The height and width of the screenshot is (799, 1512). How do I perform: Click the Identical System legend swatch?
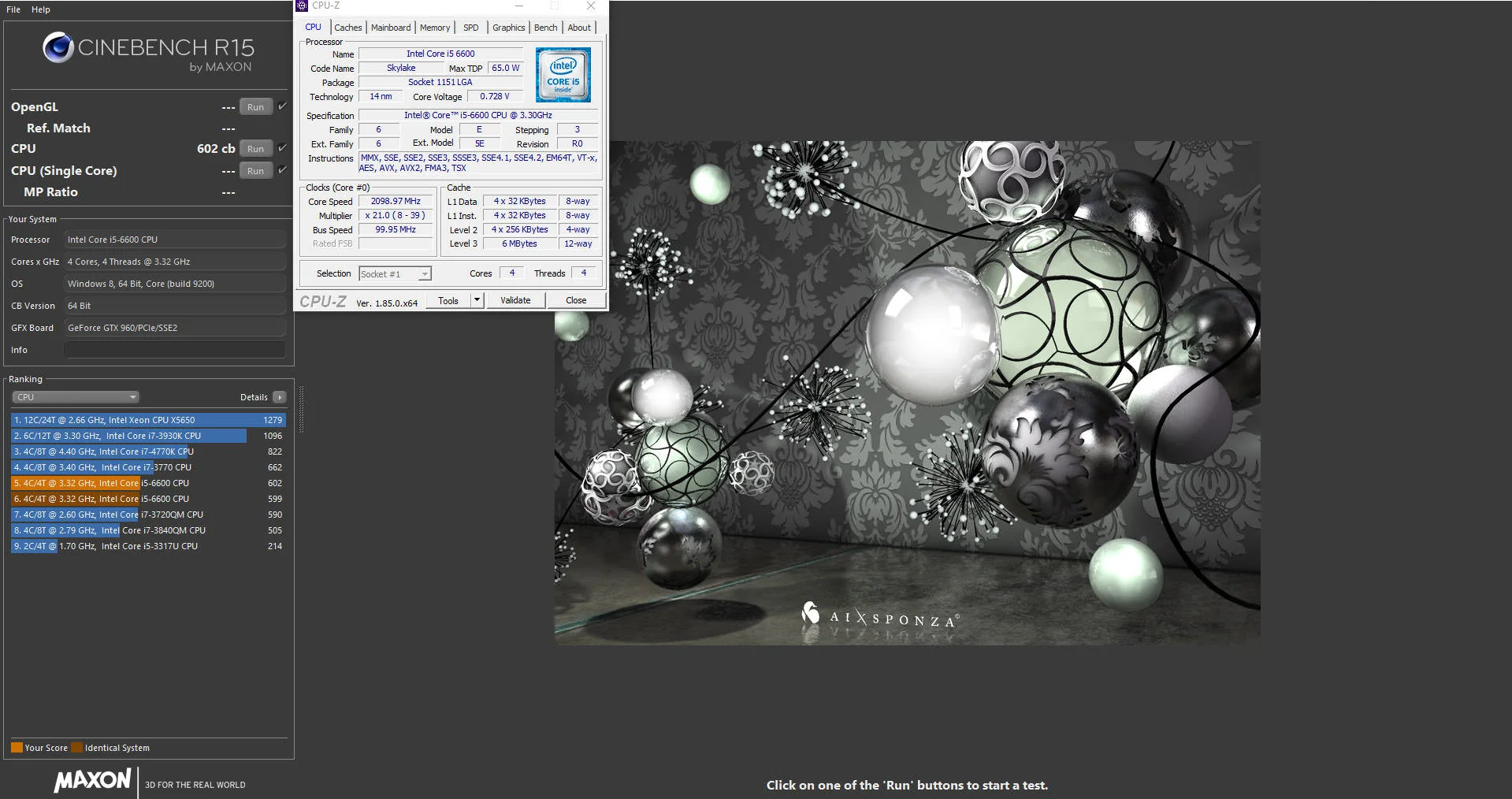coord(76,748)
